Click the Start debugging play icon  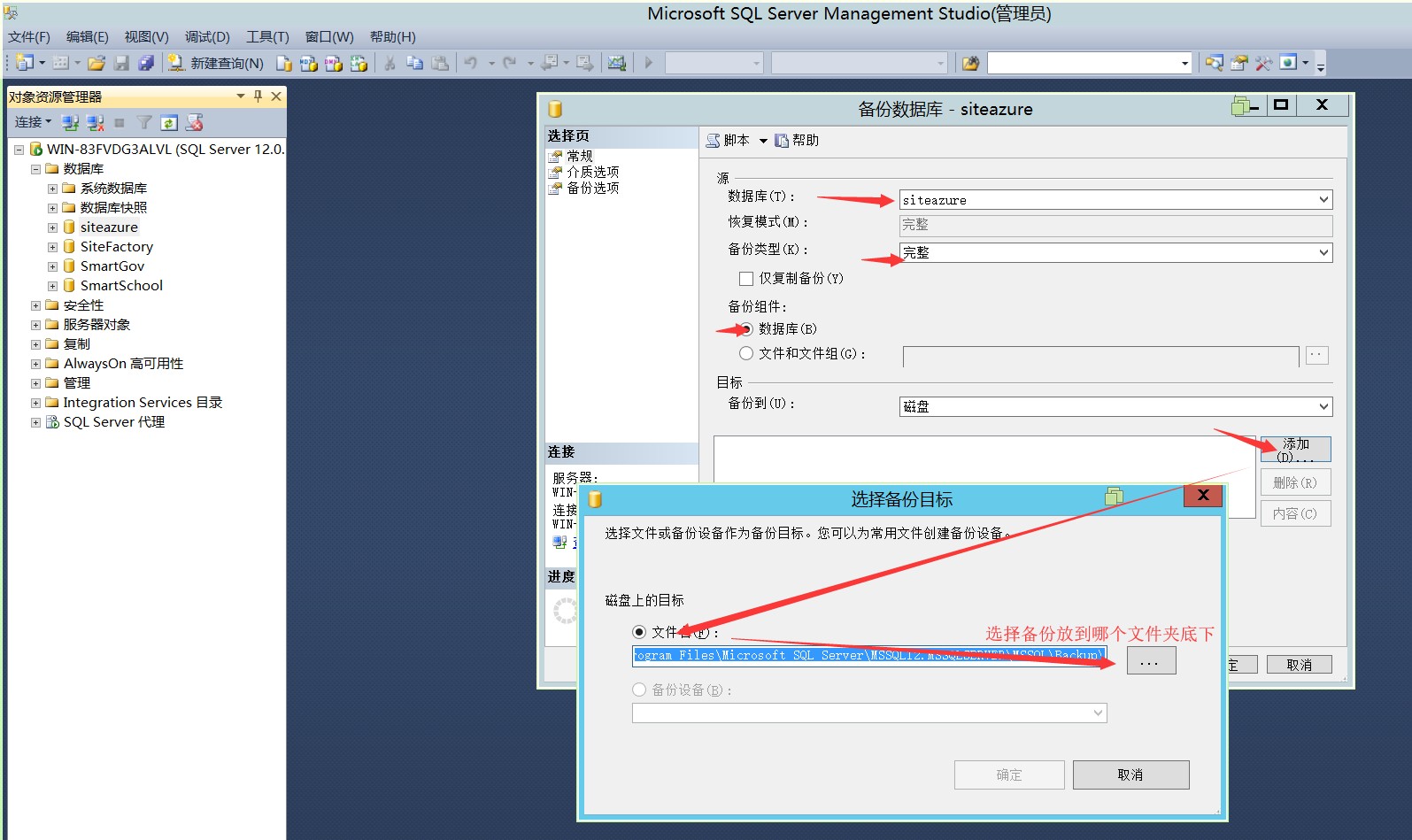pyautogui.click(x=649, y=63)
